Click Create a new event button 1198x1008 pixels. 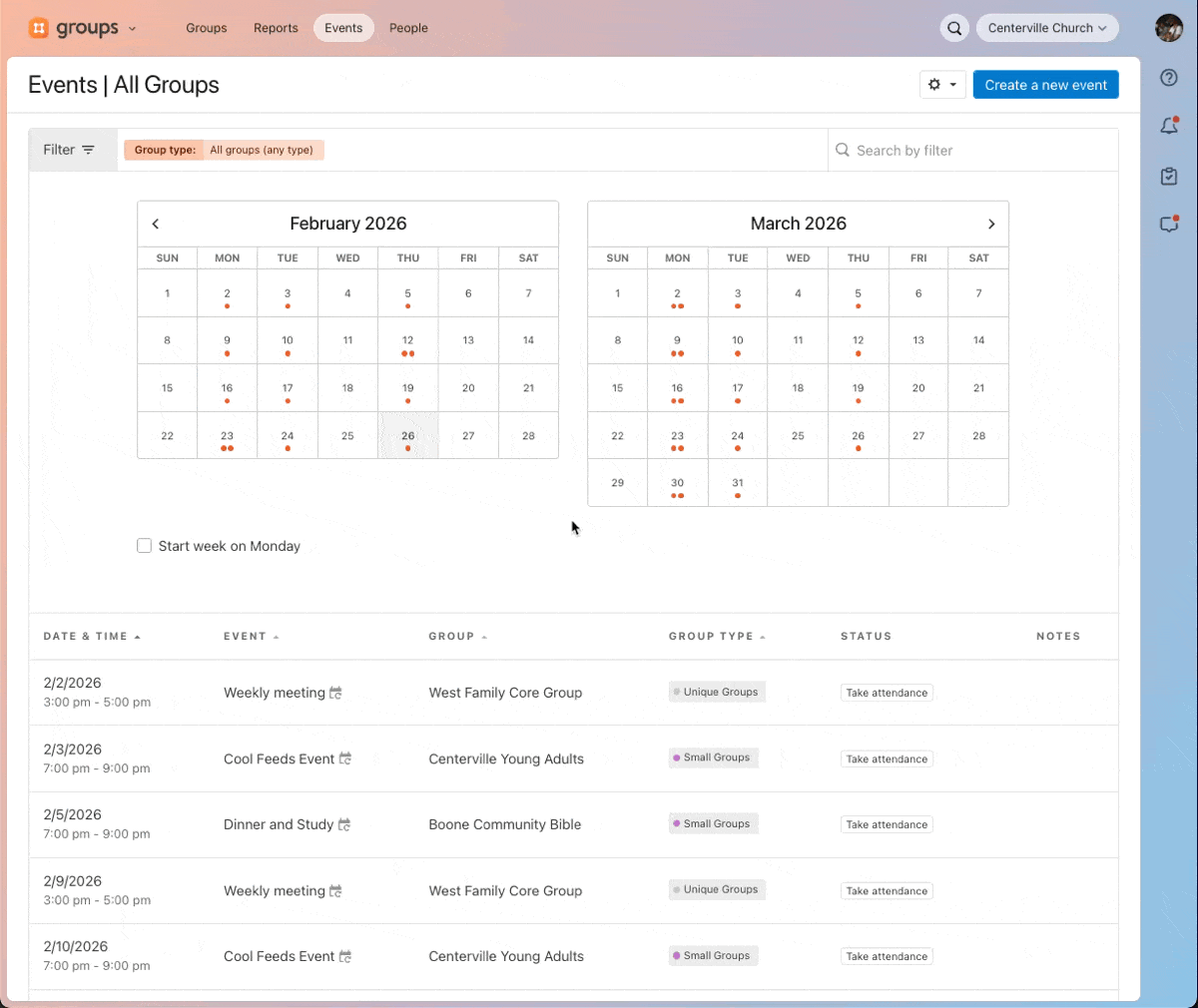[1045, 85]
